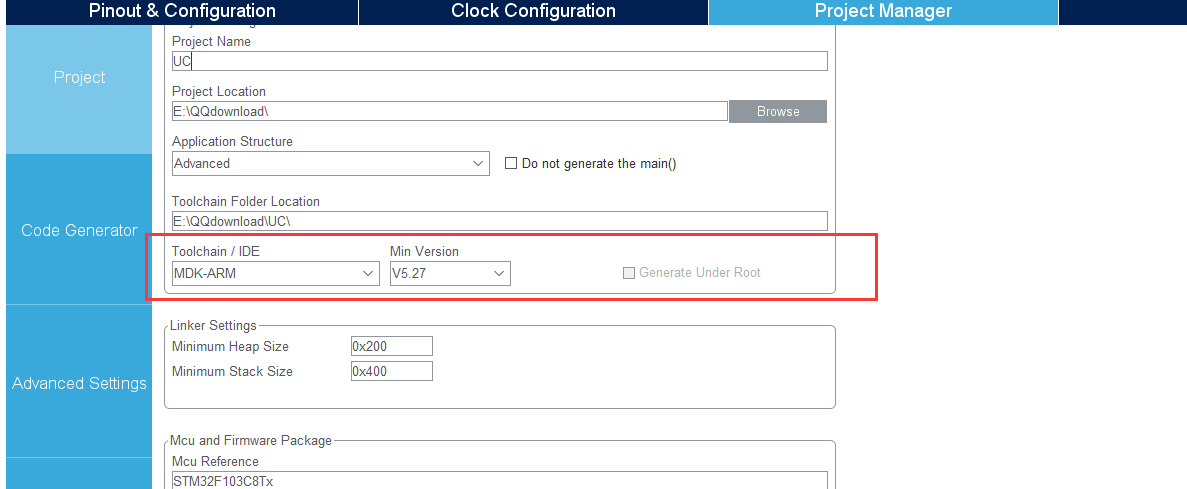This screenshot has height=489, width=1187.
Task: Open the Clock Configuration tab
Action: pyautogui.click(x=533, y=11)
